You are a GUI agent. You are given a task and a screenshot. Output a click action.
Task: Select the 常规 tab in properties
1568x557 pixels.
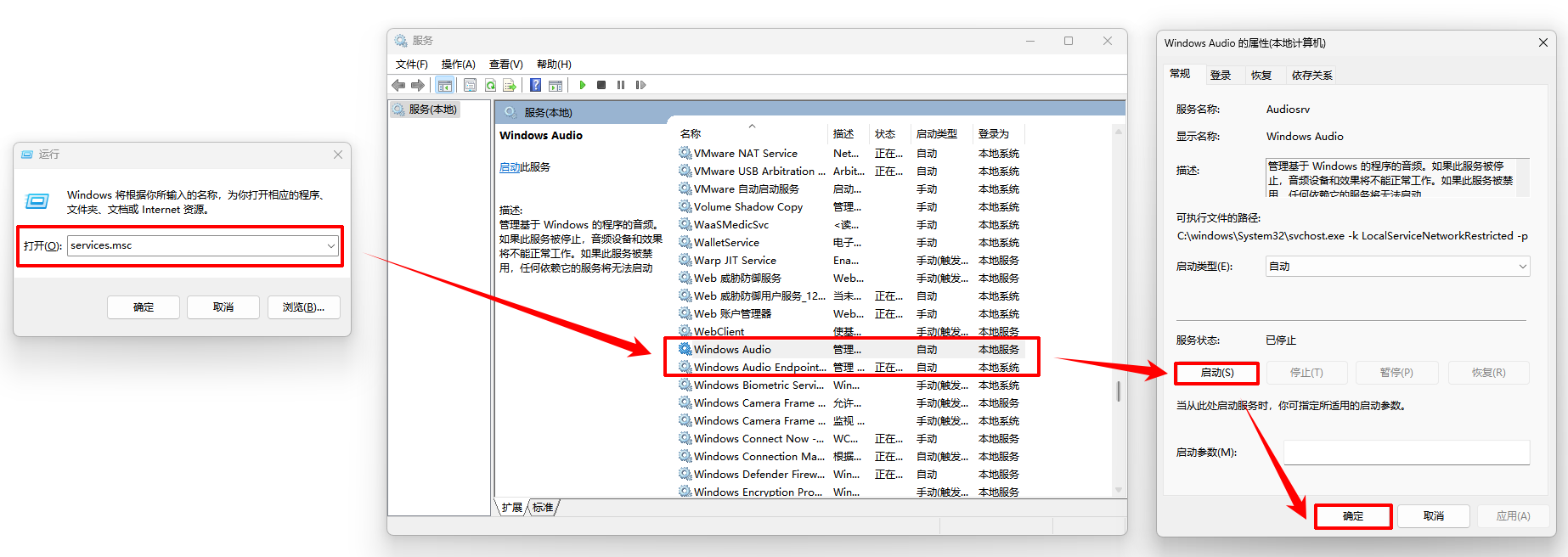1180,74
